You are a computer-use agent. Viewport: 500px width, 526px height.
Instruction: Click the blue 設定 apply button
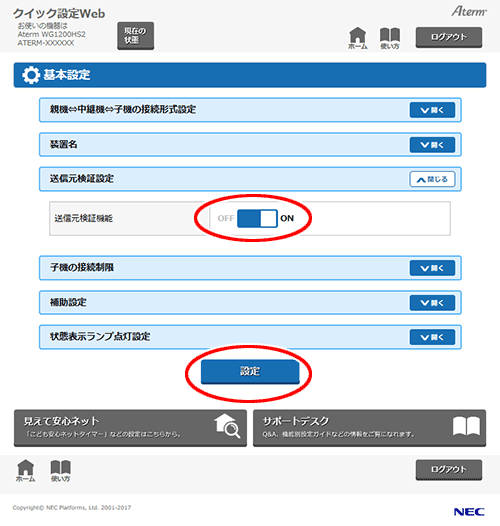(x=250, y=371)
